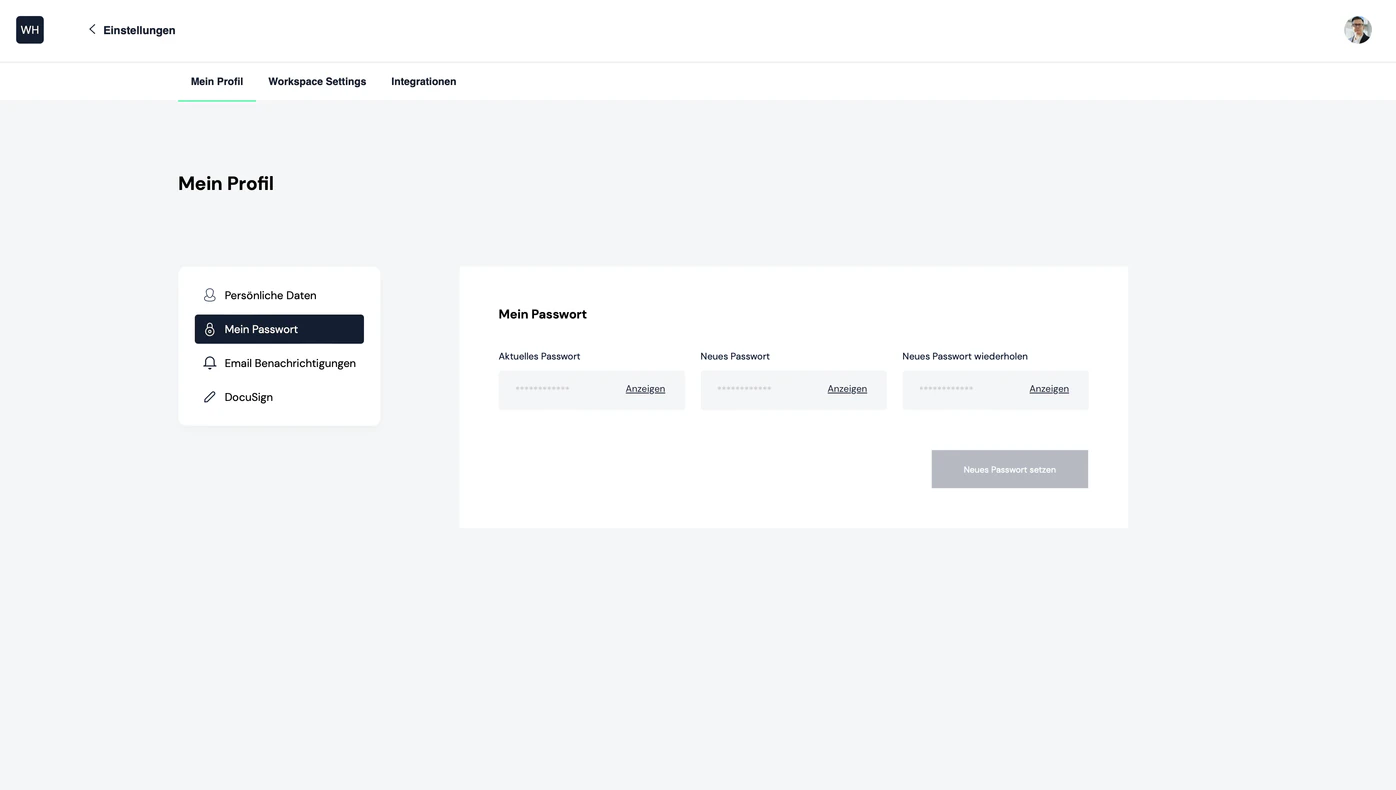Click the bell icon for Email Benachrichtigungen

click(x=210, y=363)
